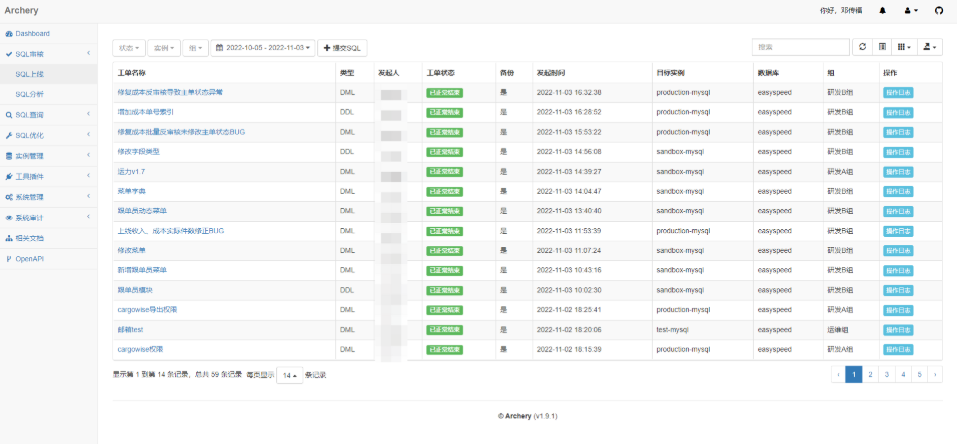Go to Dashboard in sidebar
Image resolution: width=957 pixels, height=444 pixels.
[x=48, y=34]
